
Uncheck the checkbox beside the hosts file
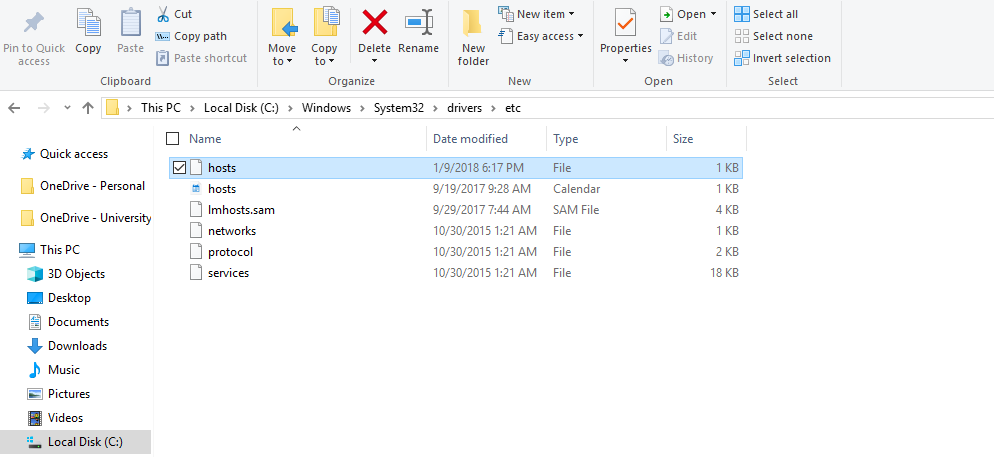pyautogui.click(x=179, y=168)
